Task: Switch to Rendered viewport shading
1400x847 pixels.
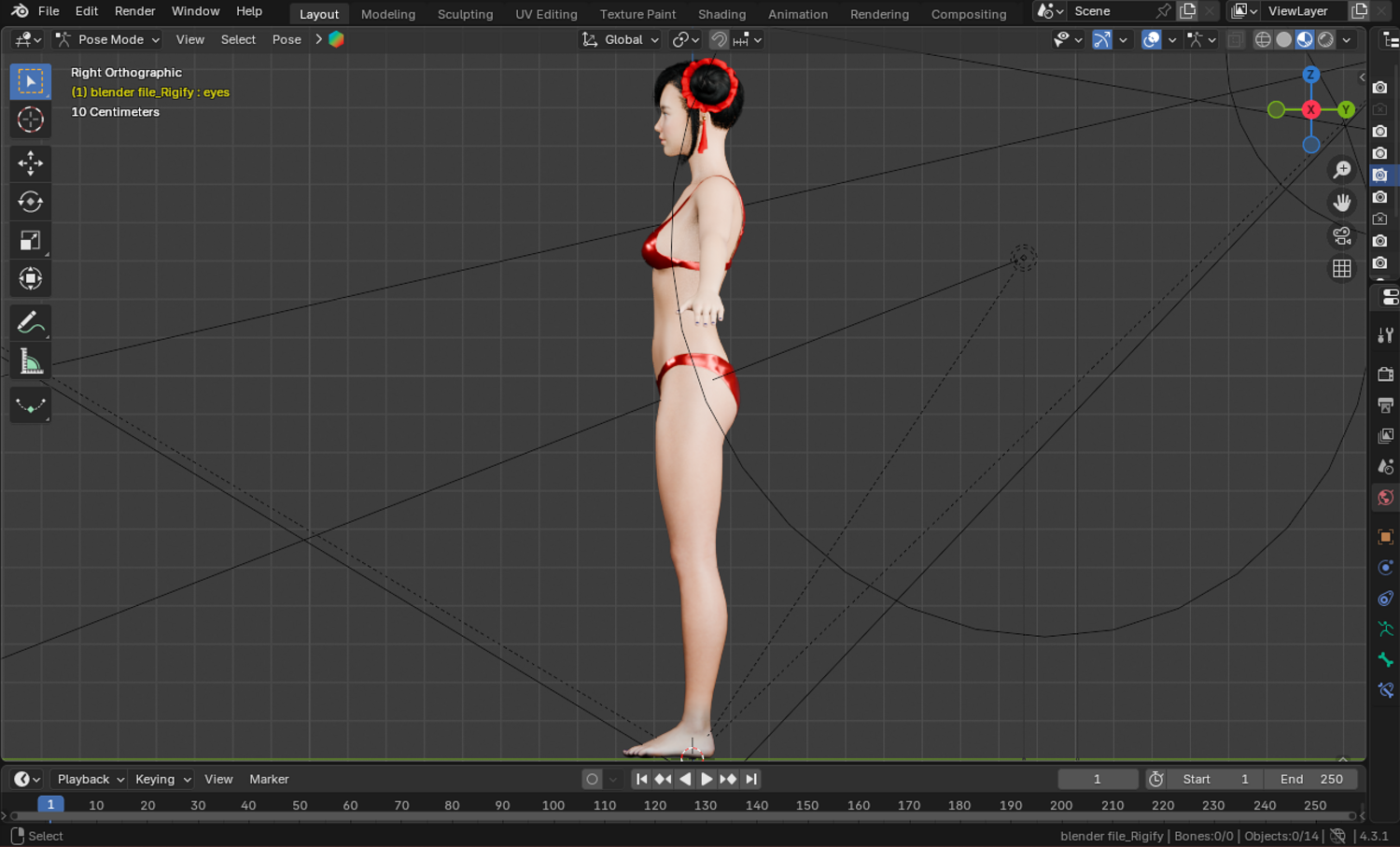Action: [1325, 39]
